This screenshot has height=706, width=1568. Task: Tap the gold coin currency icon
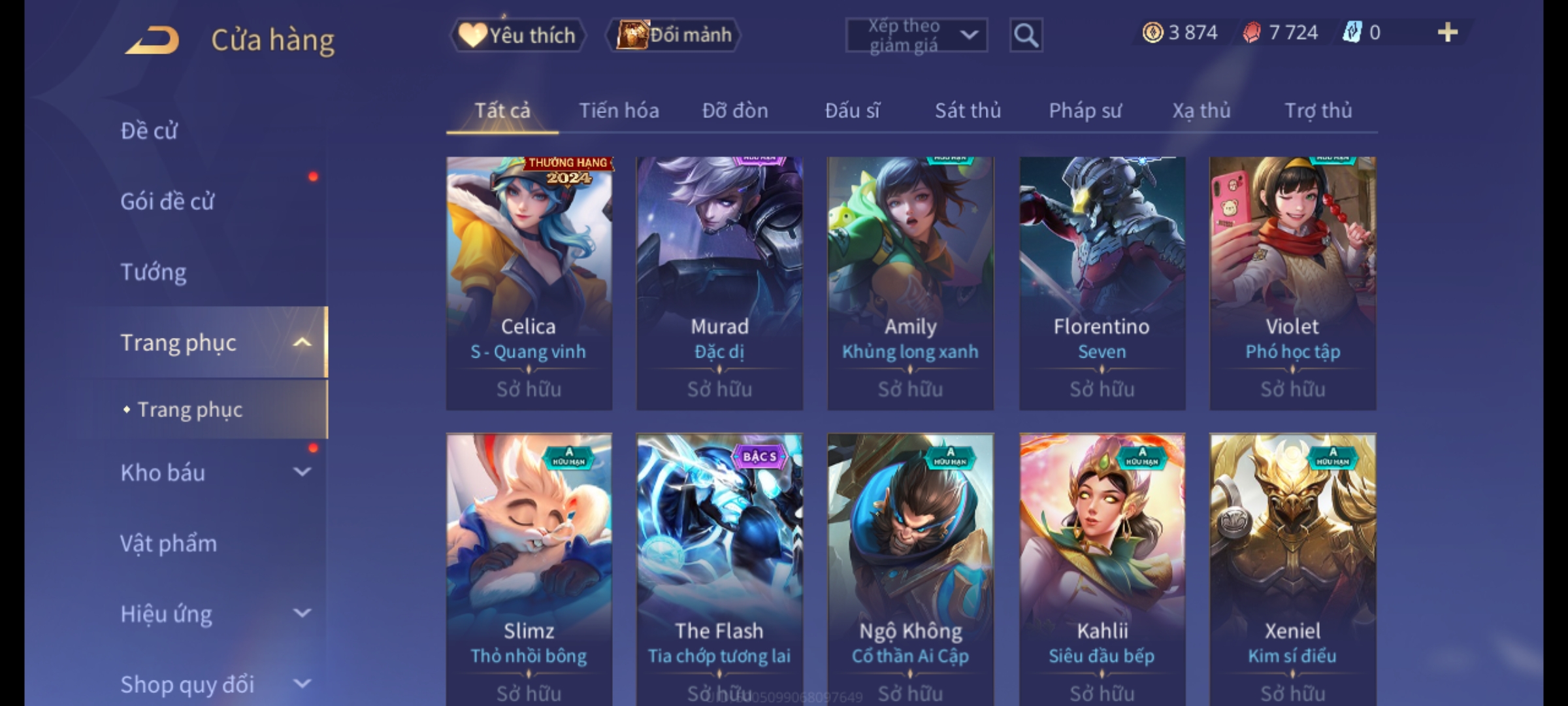point(1152,32)
